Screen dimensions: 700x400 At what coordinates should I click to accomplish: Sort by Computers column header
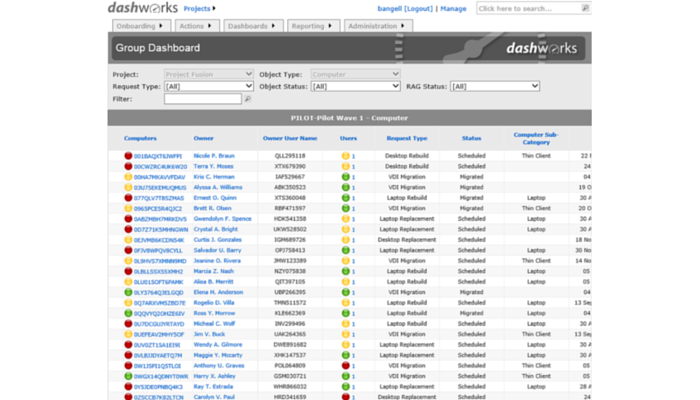tap(140, 138)
